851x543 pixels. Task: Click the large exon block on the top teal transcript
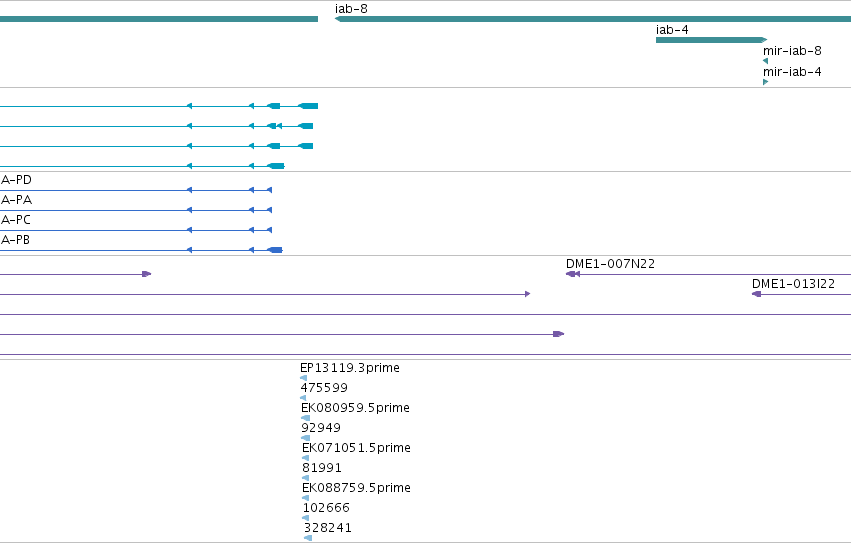309,106
